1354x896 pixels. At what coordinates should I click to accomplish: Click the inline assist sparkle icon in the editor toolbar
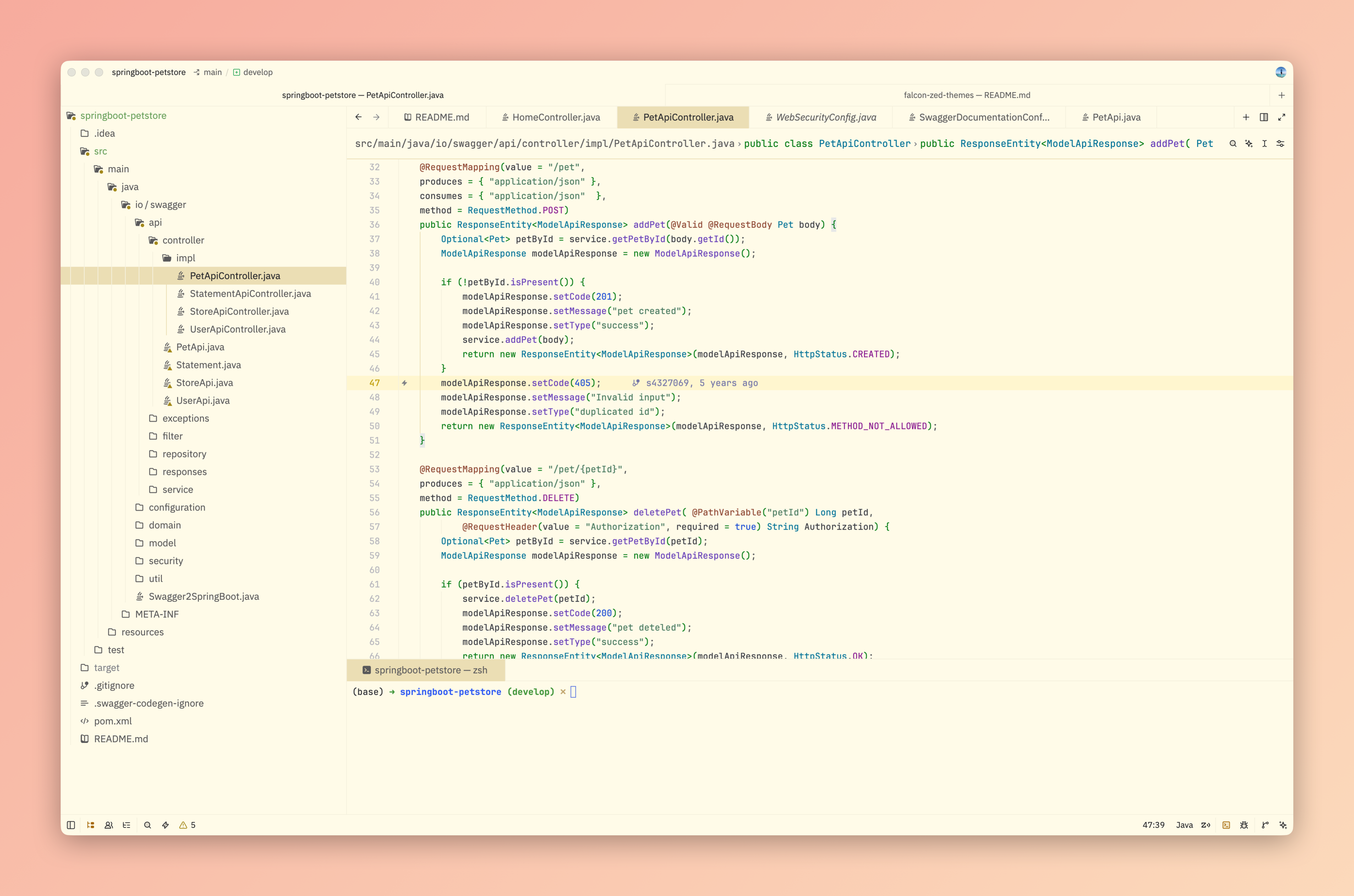point(1249,143)
